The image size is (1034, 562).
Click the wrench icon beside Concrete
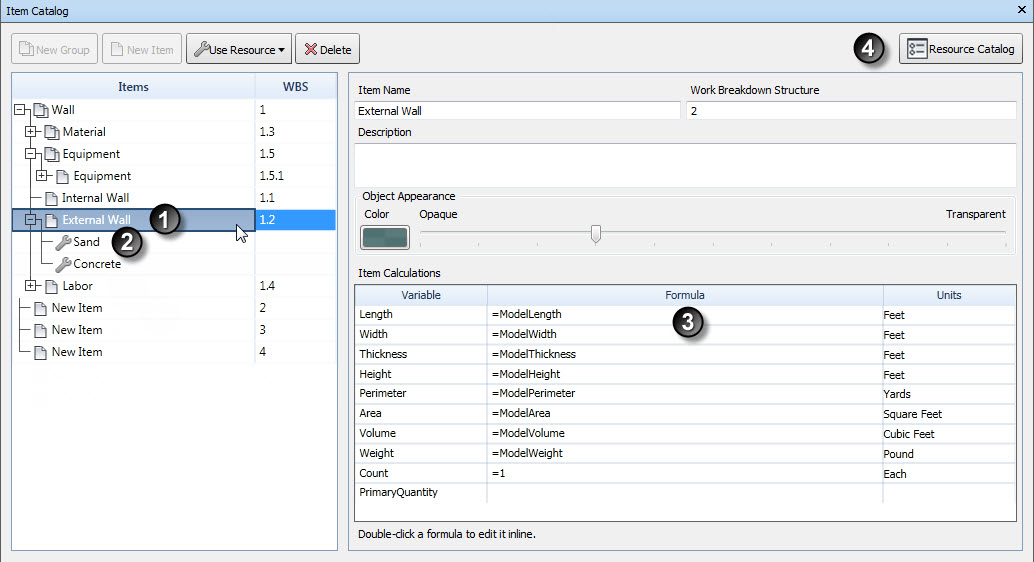[x=63, y=265]
